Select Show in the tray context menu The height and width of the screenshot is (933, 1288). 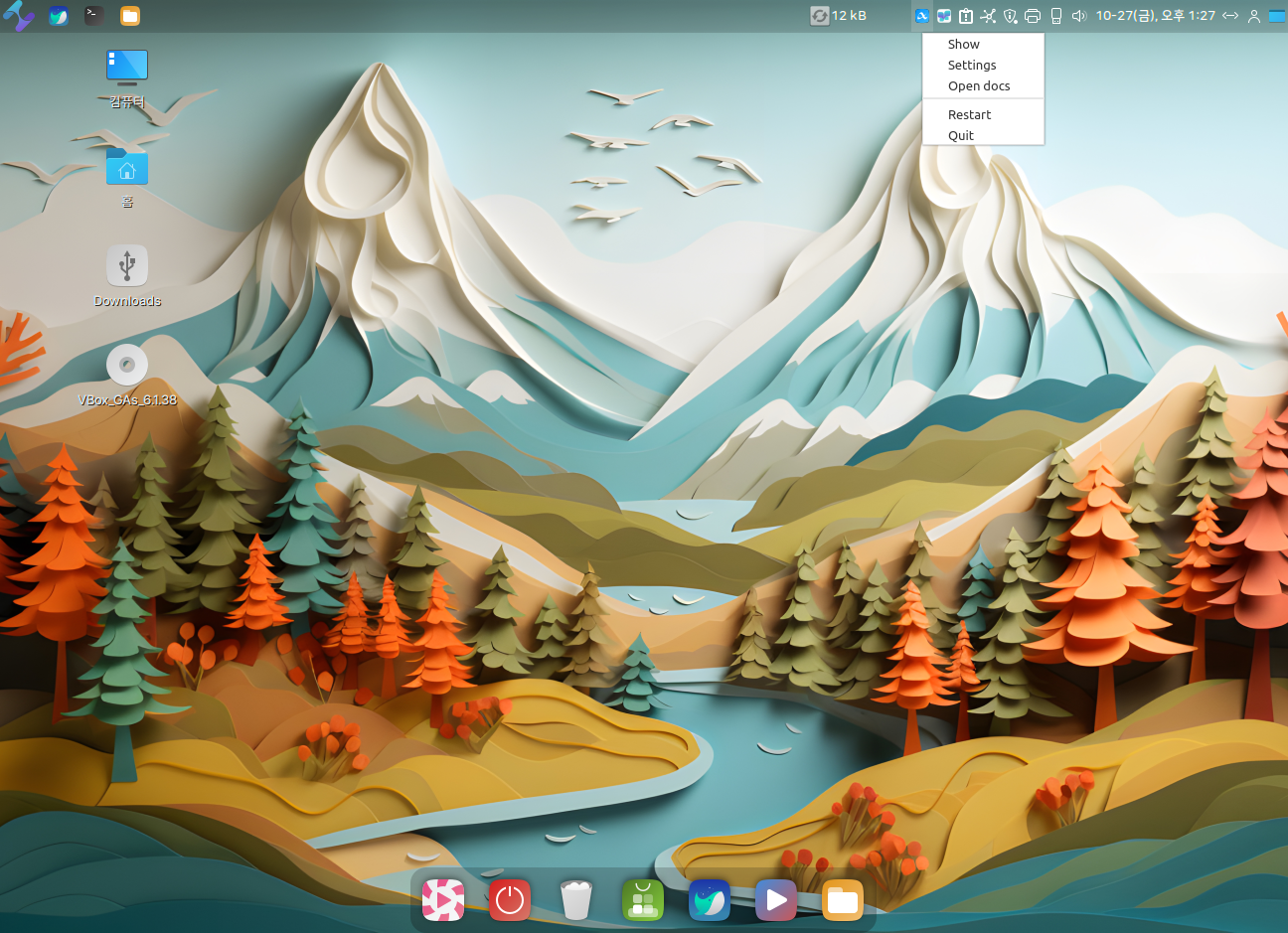tap(963, 44)
